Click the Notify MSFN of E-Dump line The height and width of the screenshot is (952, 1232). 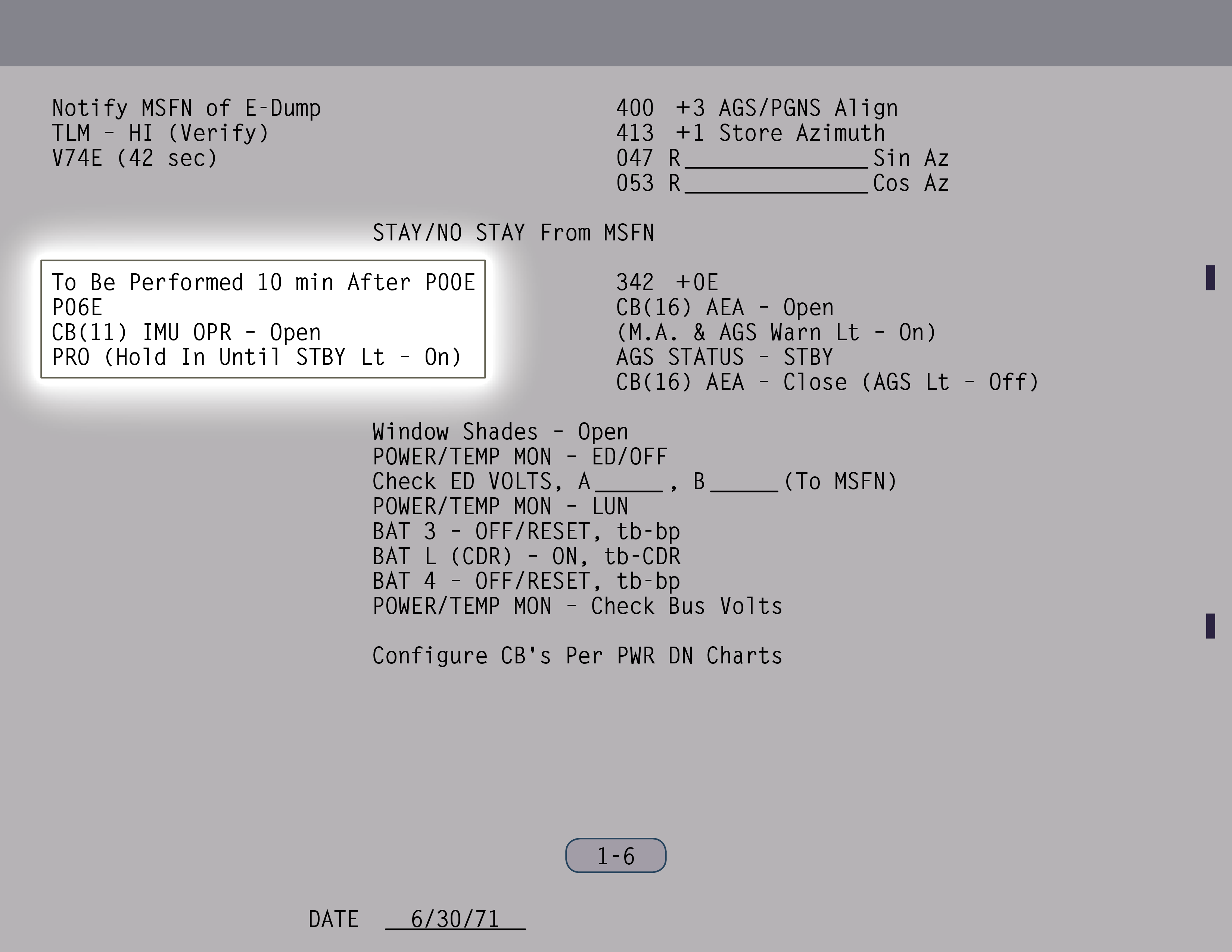186,108
